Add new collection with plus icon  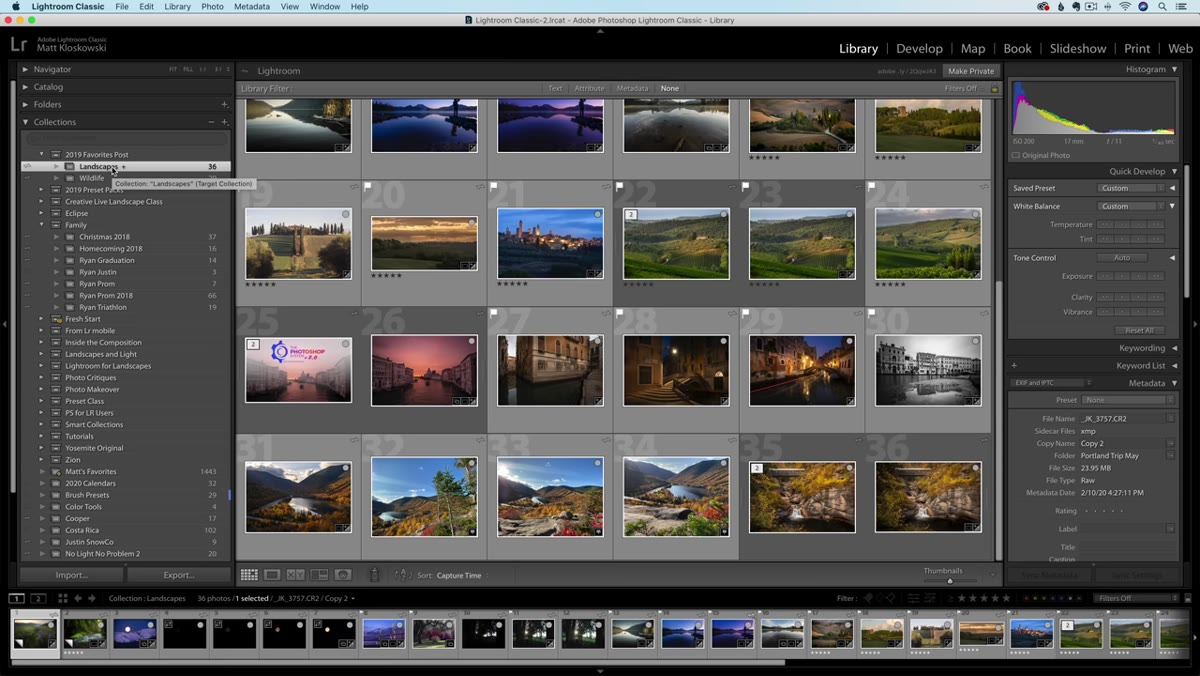[x=224, y=122]
